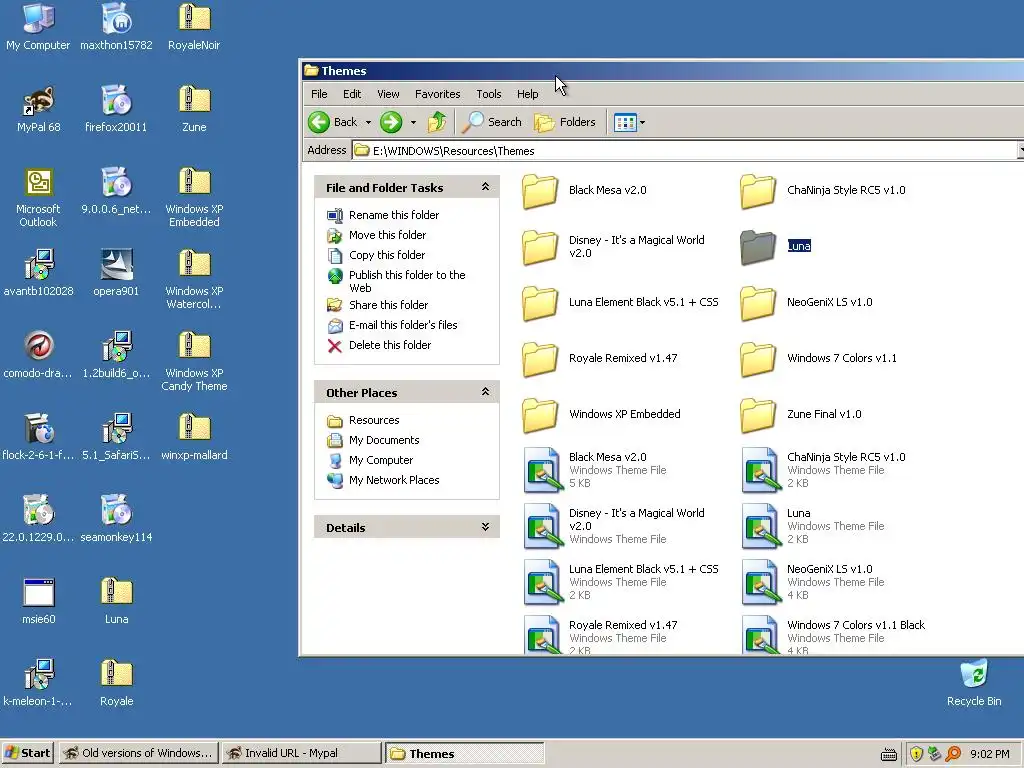
Task: Click Copy this folder task
Action: tap(387, 255)
